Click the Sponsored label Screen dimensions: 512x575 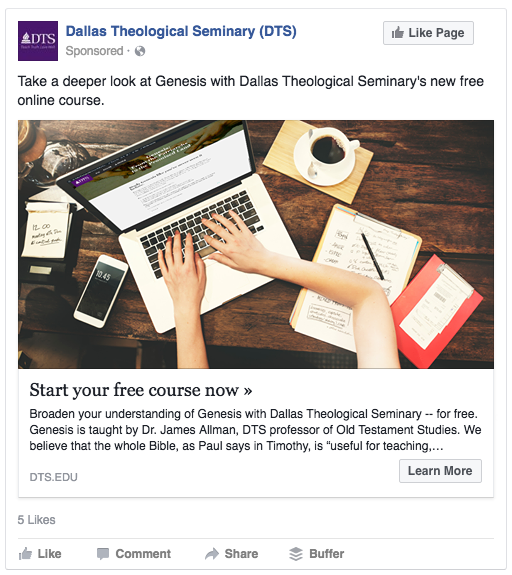[x=94, y=51]
